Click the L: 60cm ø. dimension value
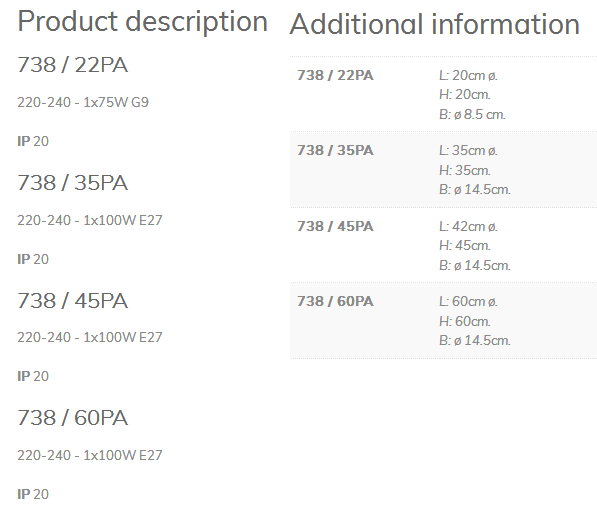The image size is (597, 510). coord(468,302)
